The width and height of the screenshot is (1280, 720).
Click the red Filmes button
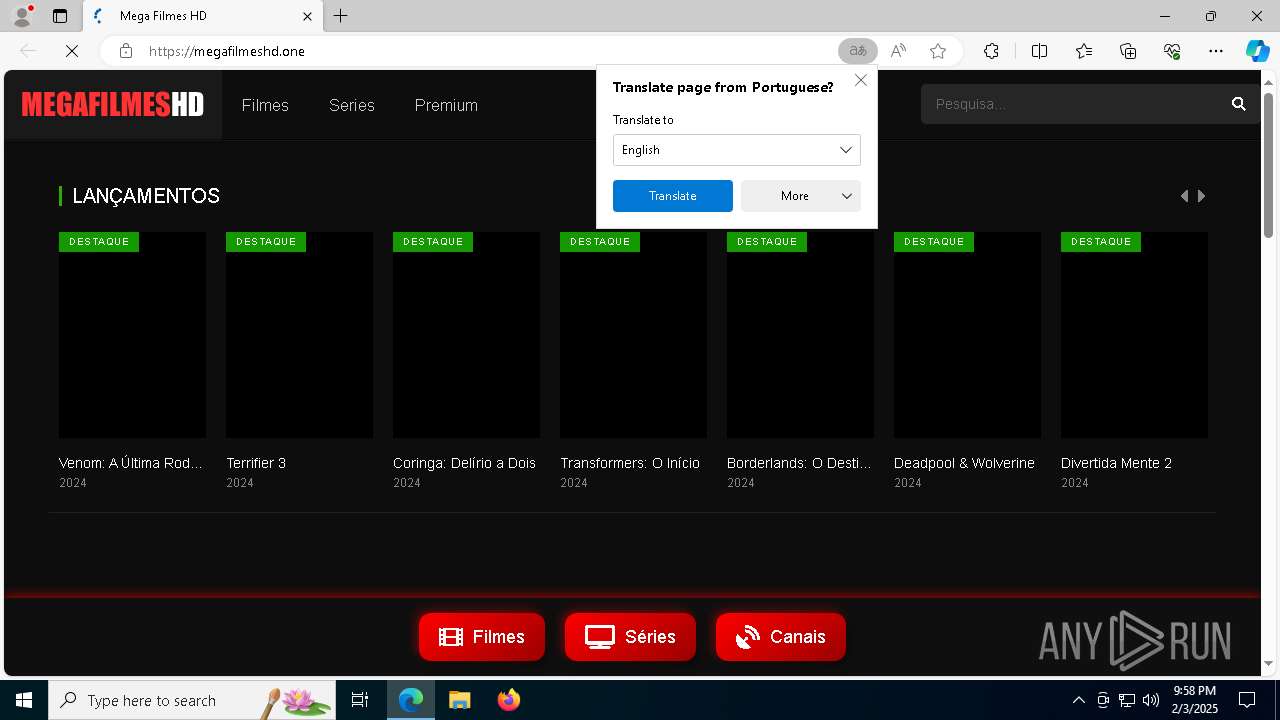482,637
